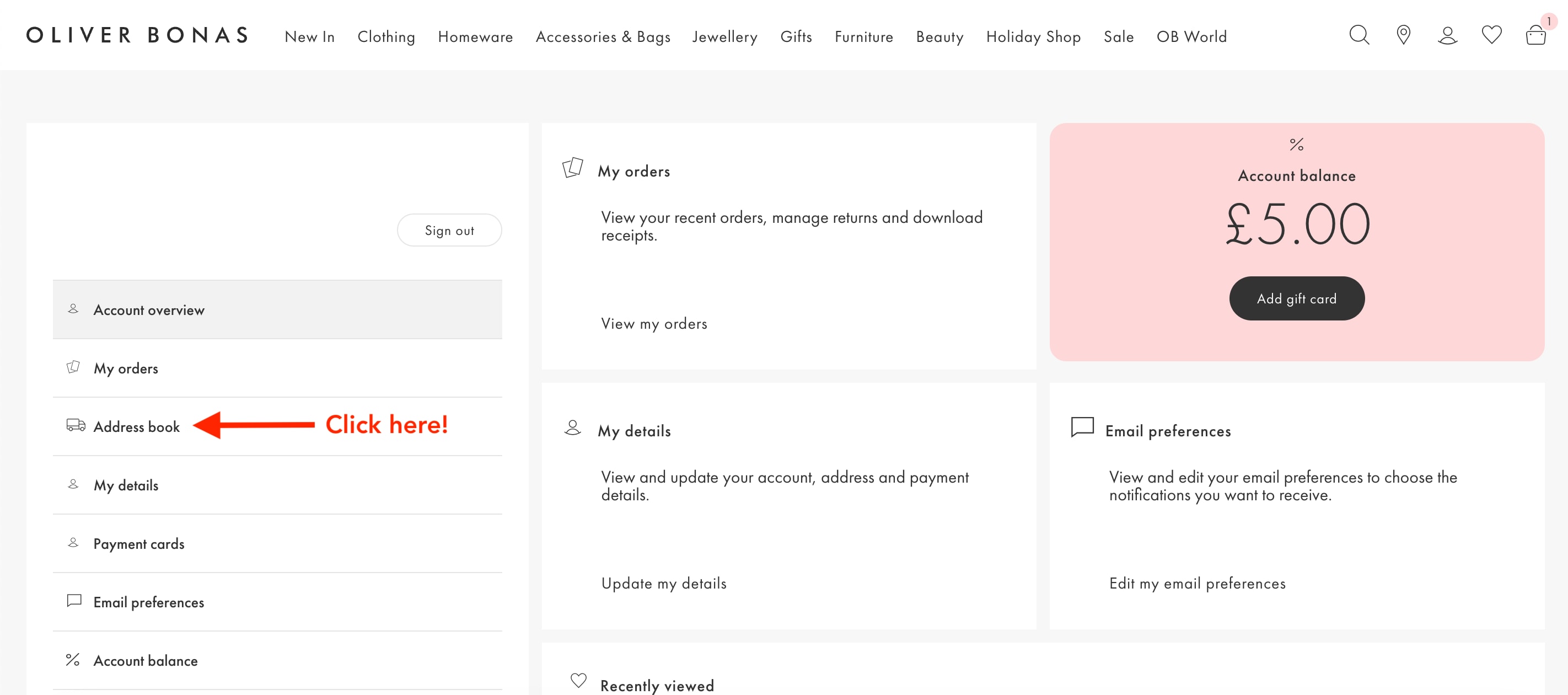Open the search magnifier icon in header
The width and height of the screenshot is (1568, 695).
coord(1359,35)
